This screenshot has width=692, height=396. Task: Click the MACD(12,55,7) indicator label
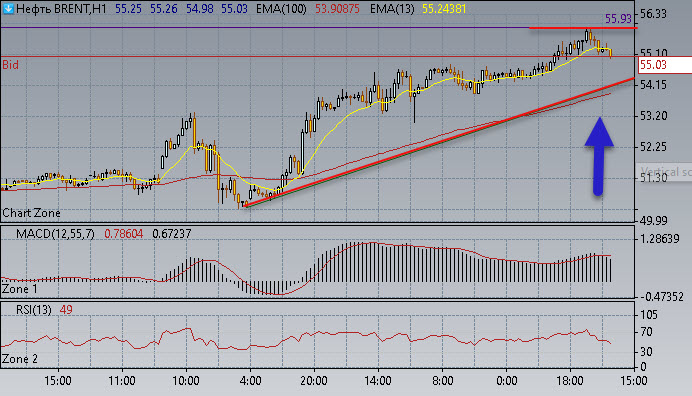tap(55, 234)
